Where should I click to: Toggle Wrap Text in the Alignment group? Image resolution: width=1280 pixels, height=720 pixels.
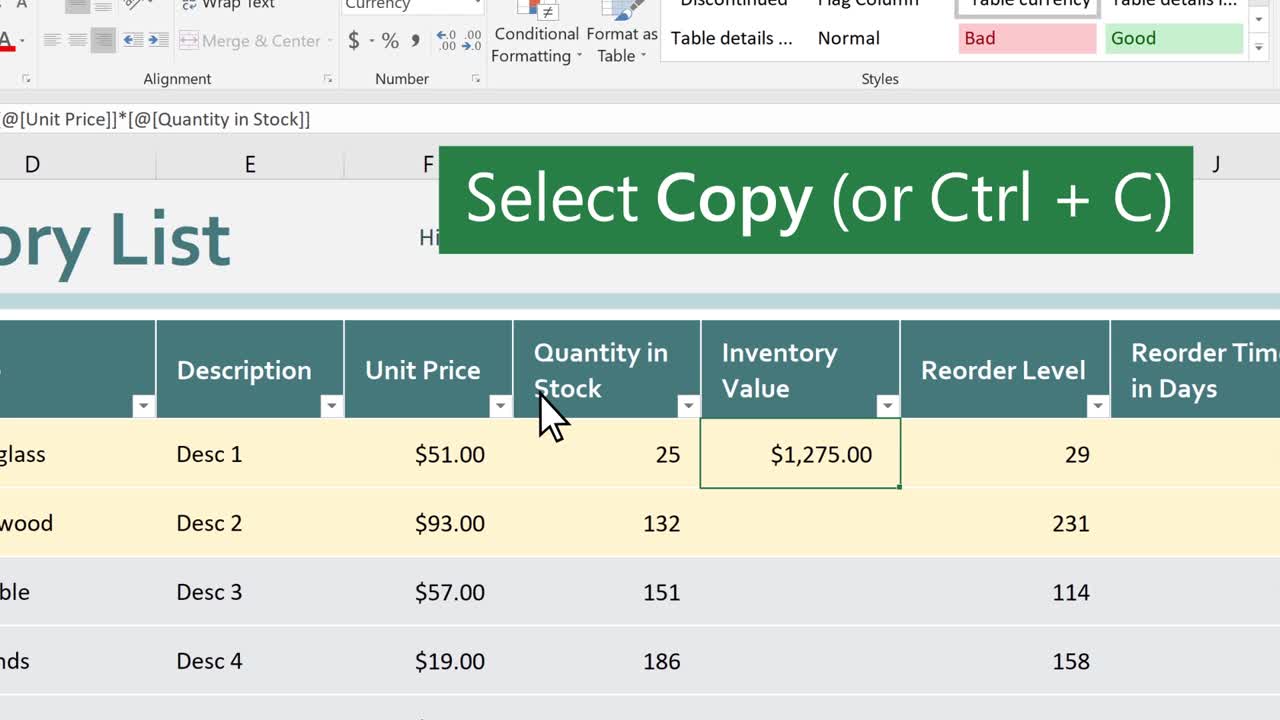(228, 5)
